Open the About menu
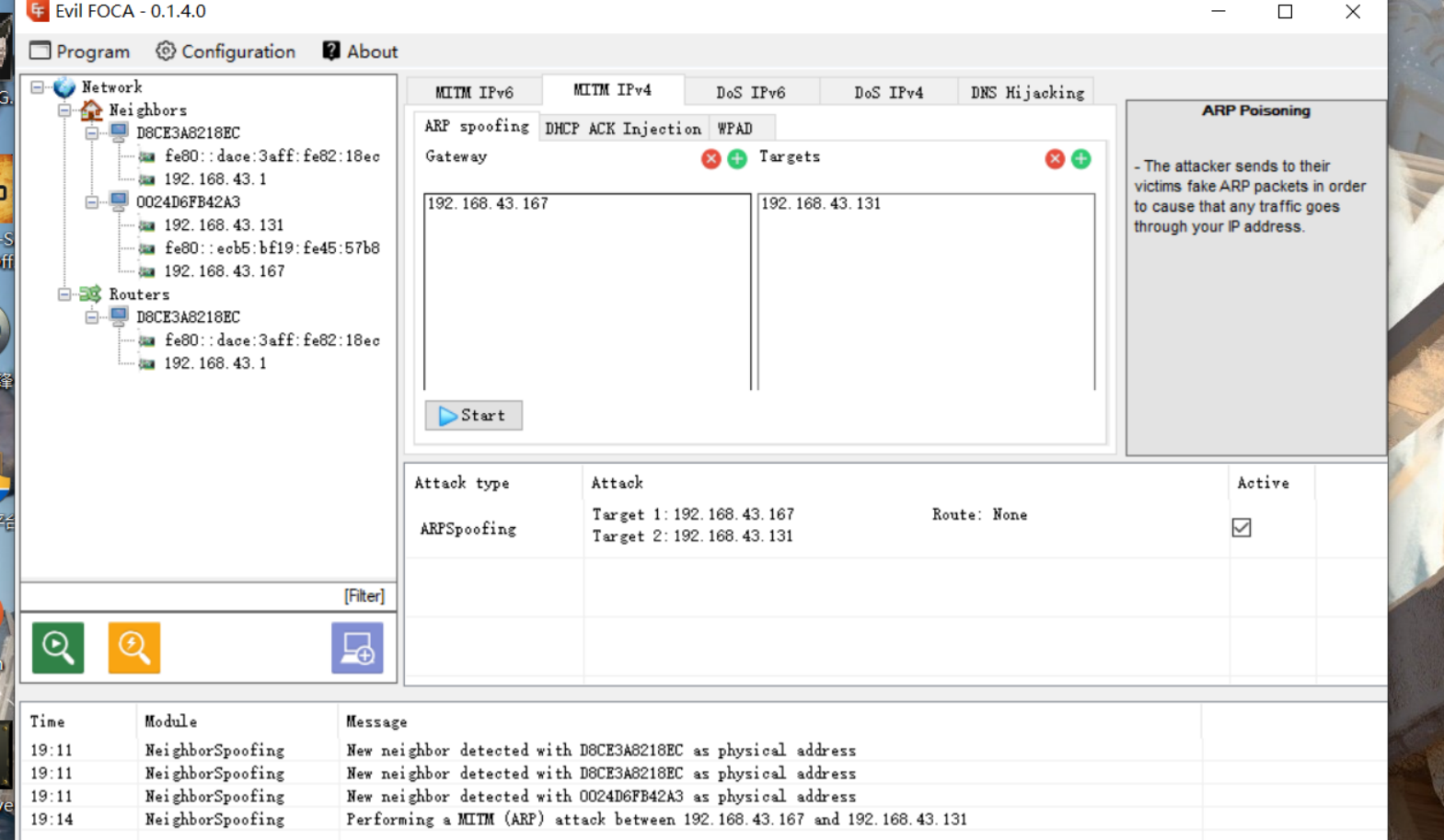The height and width of the screenshot is (840, 1444). click(360, 52)
